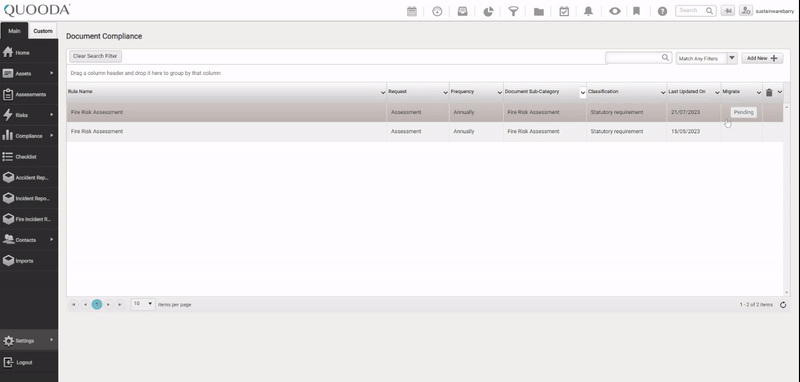Click the Add New button
The height and width of the screenshot is (382, 800).
[x=762, y=58]
